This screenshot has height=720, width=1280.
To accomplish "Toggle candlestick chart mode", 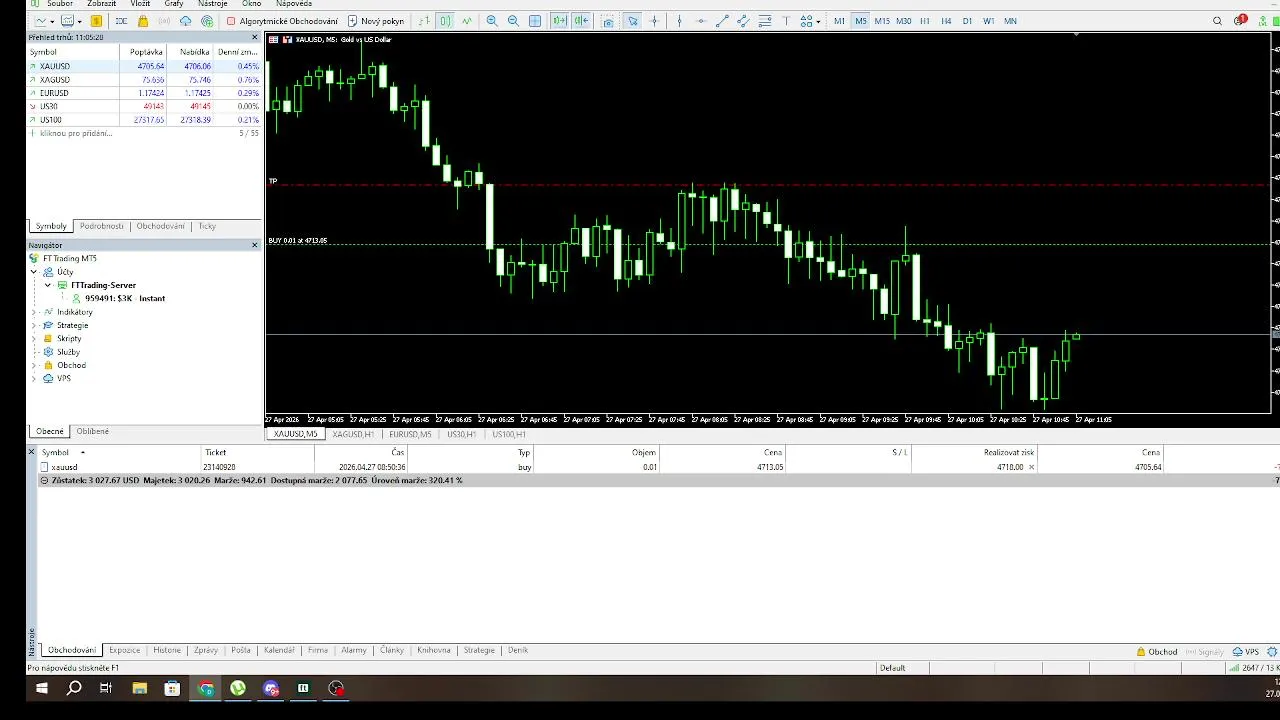I will tap(445, 21).
